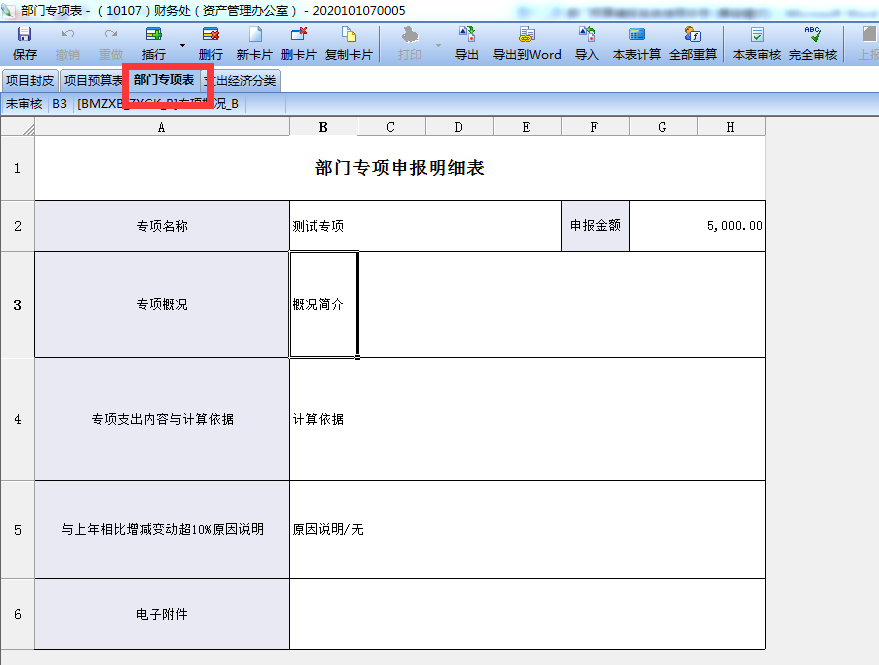
Task: Open the 项目预算表 tab
Action: tap(92, 81)
